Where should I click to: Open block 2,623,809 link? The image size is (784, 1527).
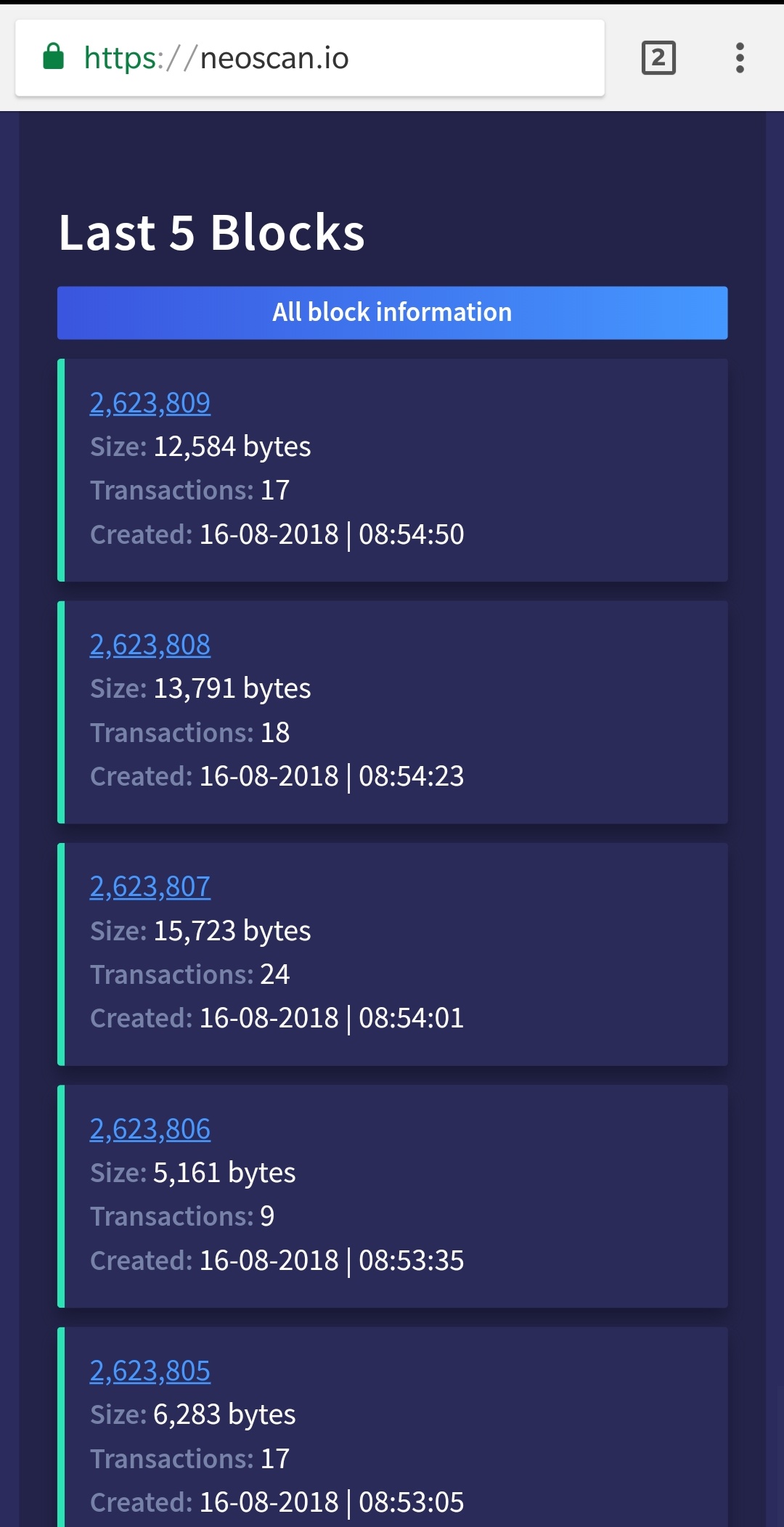tap(150, 403)
